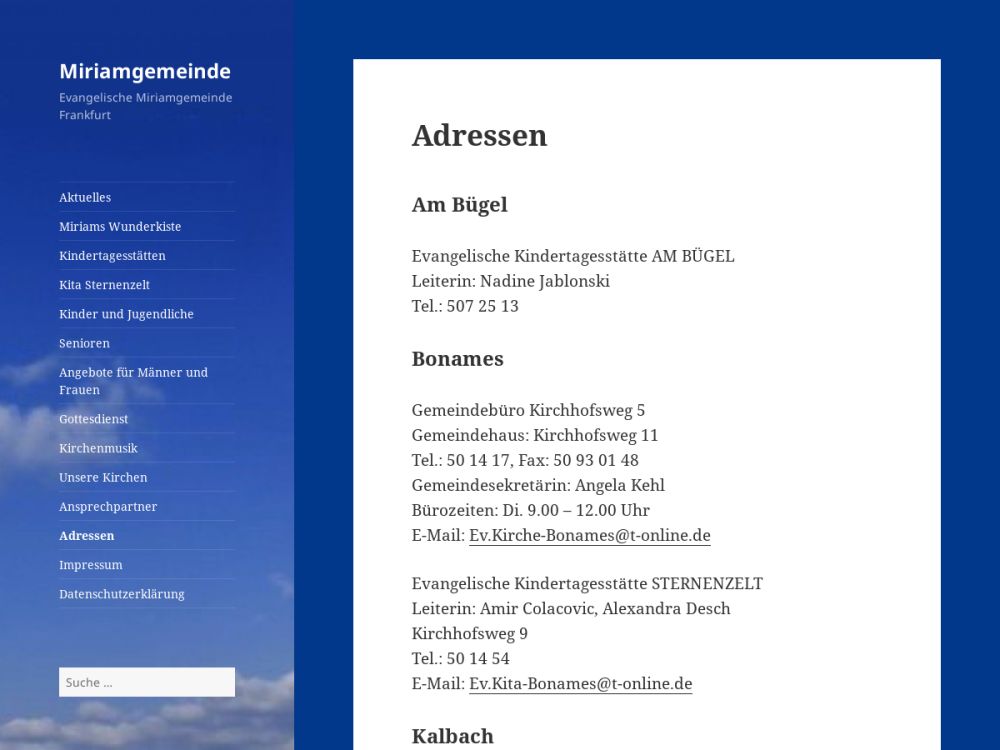The width and height of the screenshot is (1000, 750).
Task: Go to the Gottesdienst page
Action: 93,418
